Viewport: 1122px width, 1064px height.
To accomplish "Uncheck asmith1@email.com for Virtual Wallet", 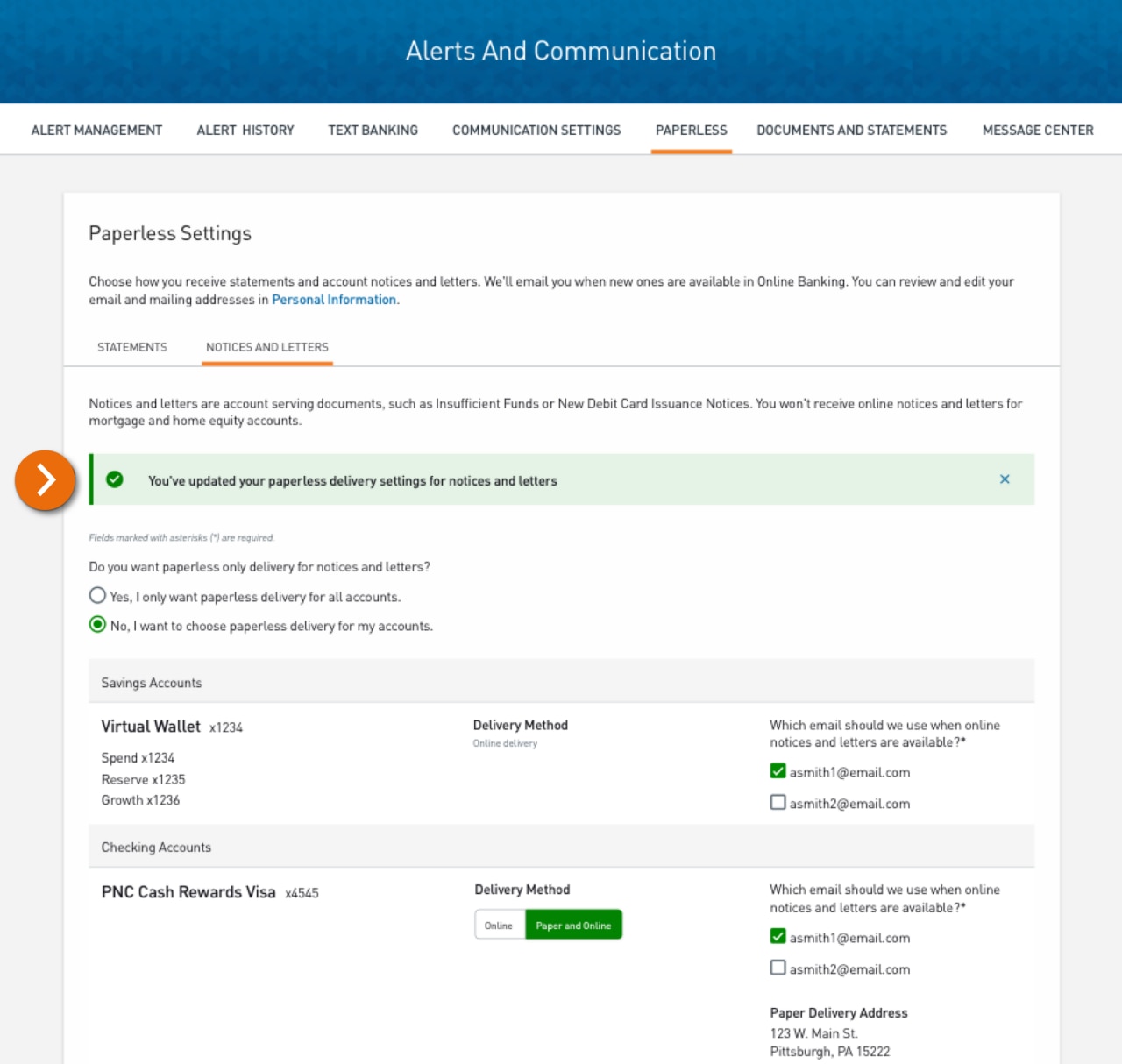I will click(x=778, y=770).
